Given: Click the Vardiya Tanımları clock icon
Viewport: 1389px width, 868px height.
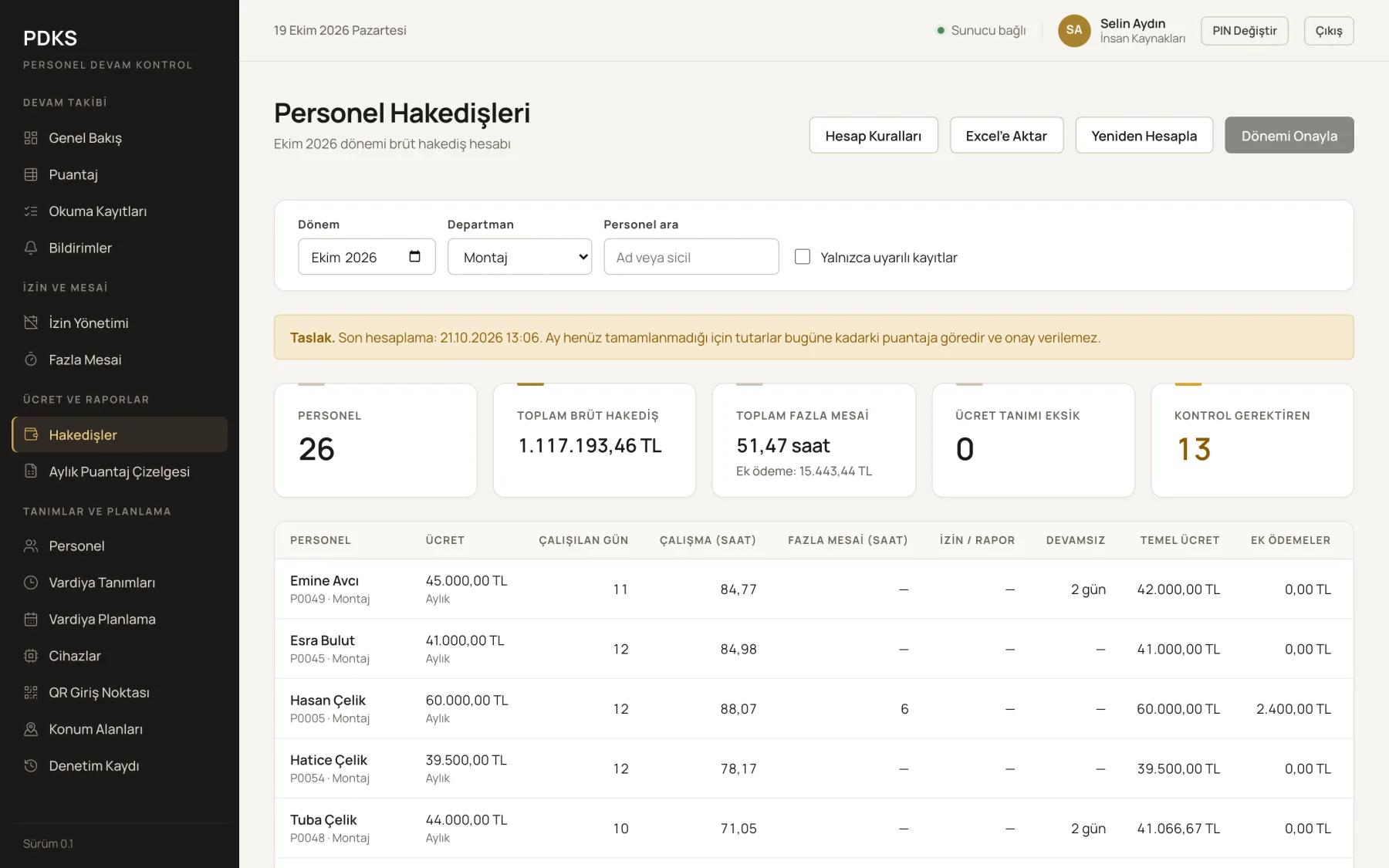Looking at the screenshot, I should click(x=31, y=583).
